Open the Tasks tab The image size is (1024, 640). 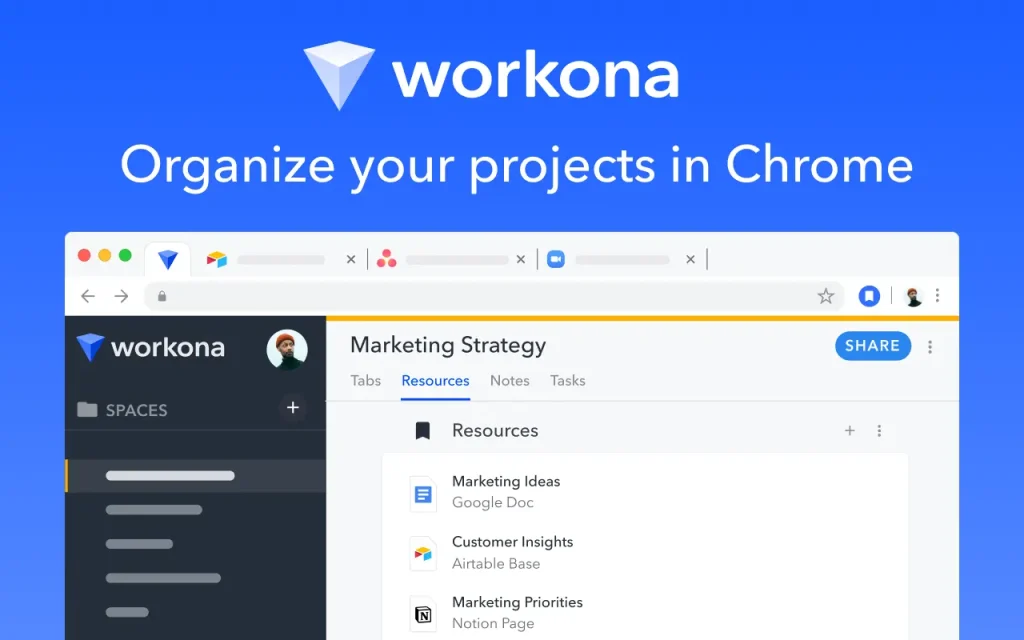(x=568, y=381)
